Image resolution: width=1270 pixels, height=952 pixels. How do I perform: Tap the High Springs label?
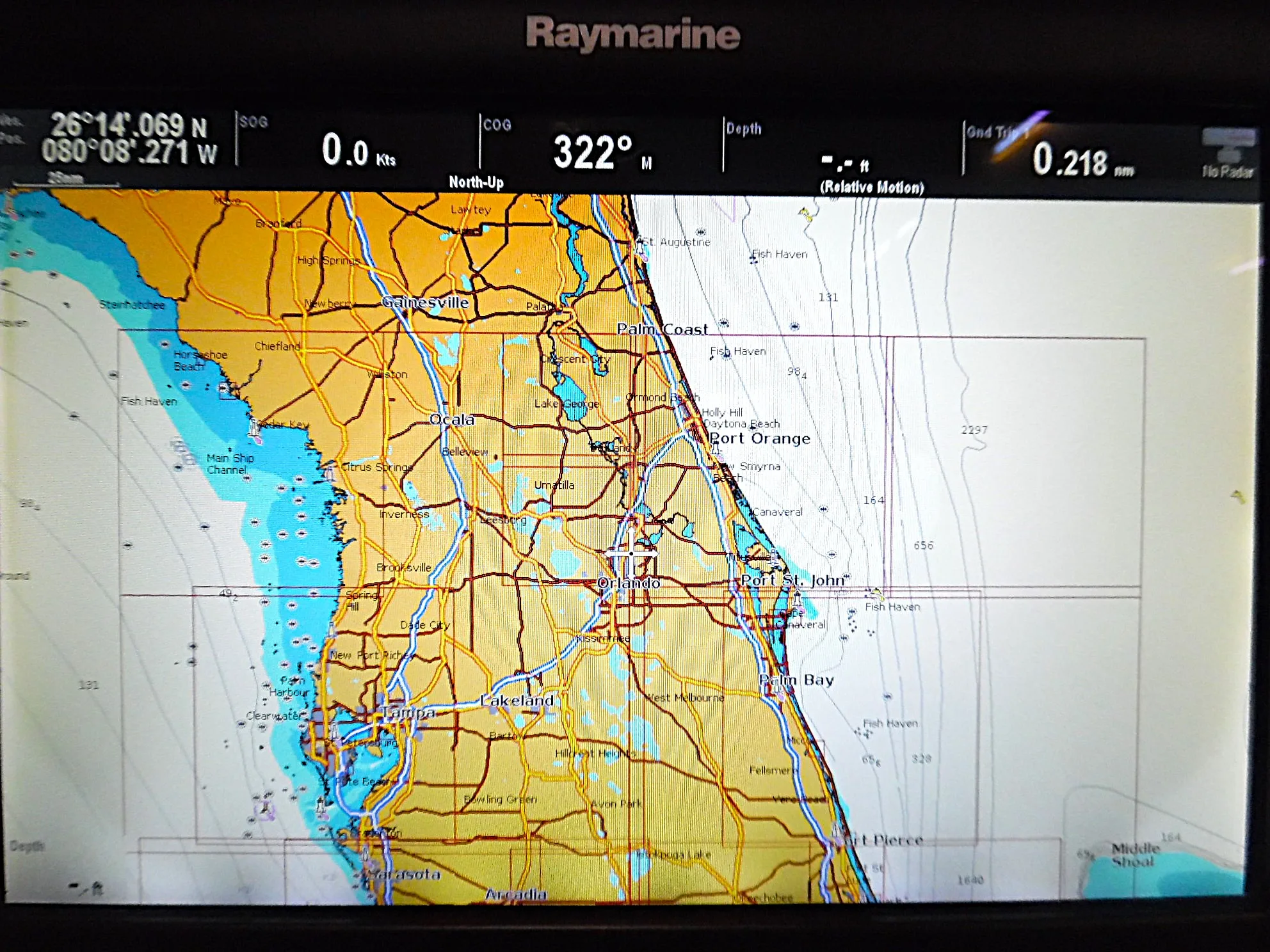328,260
